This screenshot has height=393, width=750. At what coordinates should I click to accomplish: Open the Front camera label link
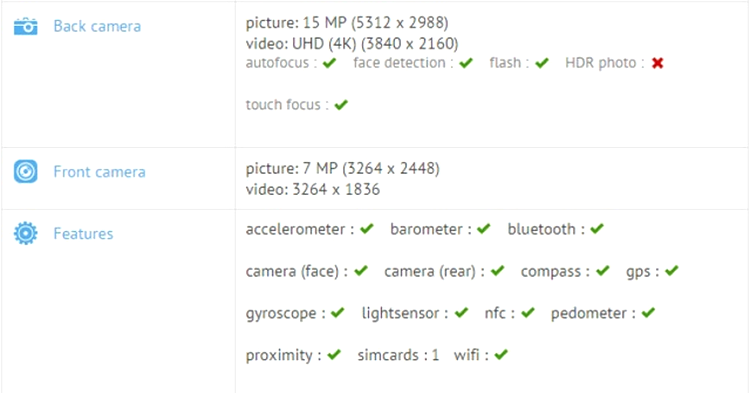[99, 172]
